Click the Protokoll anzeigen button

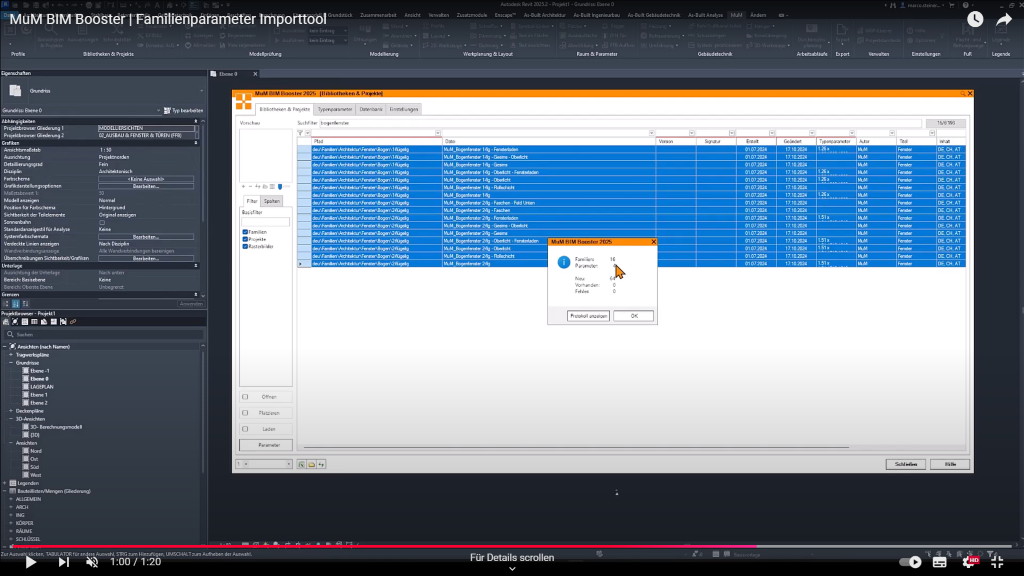[588, 316]
